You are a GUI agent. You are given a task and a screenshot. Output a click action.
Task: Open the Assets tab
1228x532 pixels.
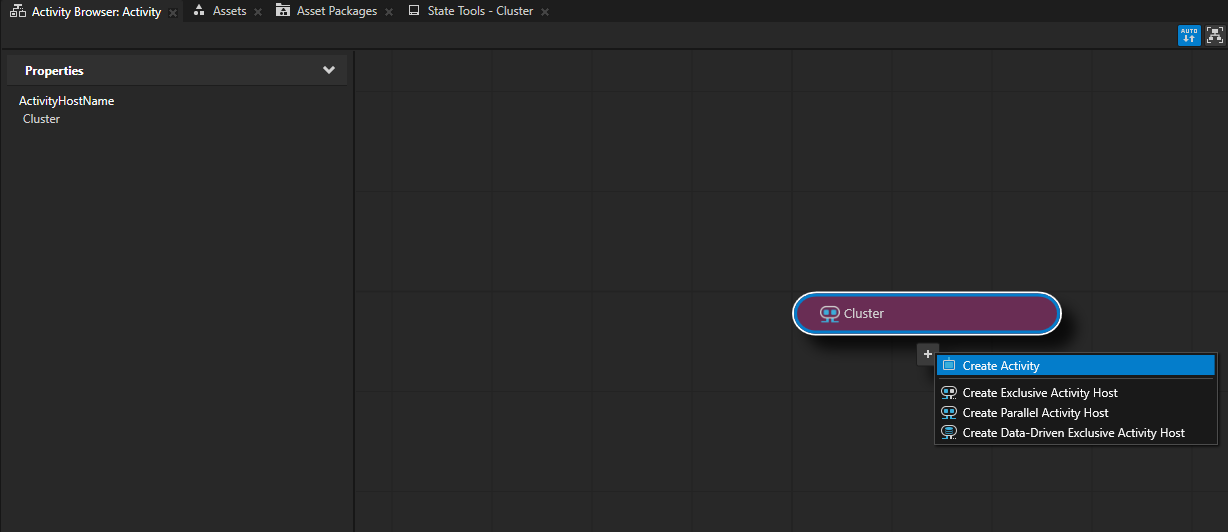229,11
